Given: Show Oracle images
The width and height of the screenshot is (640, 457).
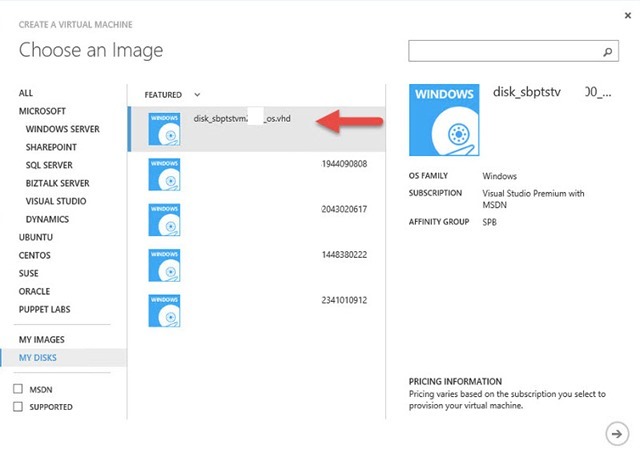Looking at the screenshot, I should [34, 291].
